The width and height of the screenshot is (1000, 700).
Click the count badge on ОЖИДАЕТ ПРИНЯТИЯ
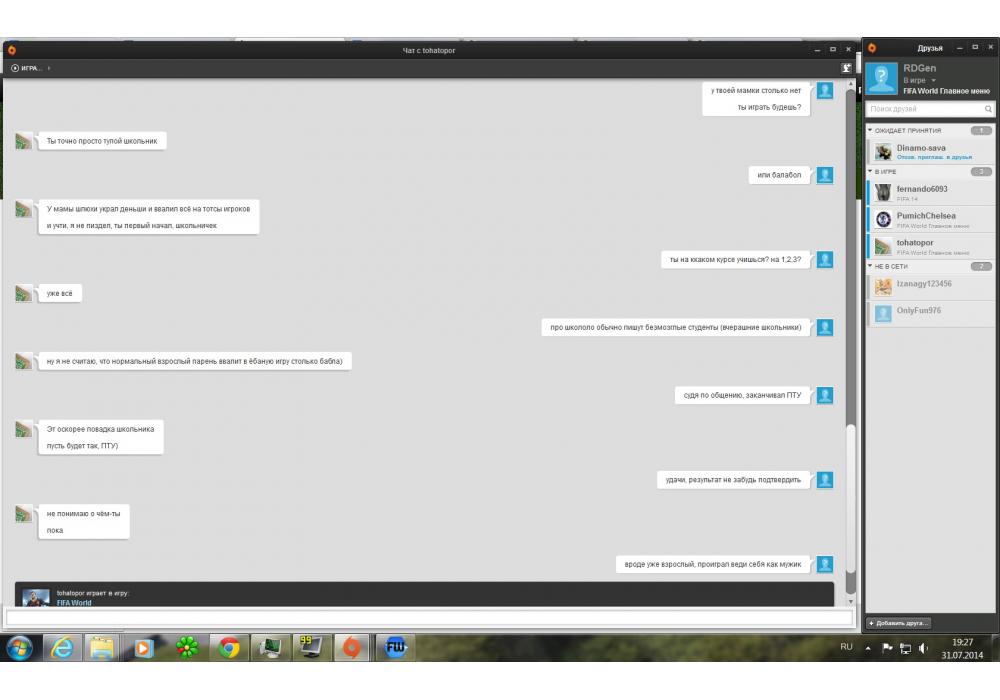pos(981,130)
